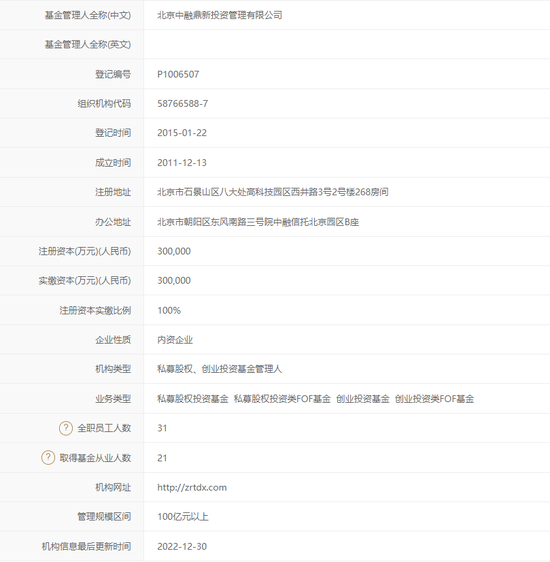550x562 pixels.
Task: Open the http://zrtdx.com website link
Action: (x=192, y=487)
